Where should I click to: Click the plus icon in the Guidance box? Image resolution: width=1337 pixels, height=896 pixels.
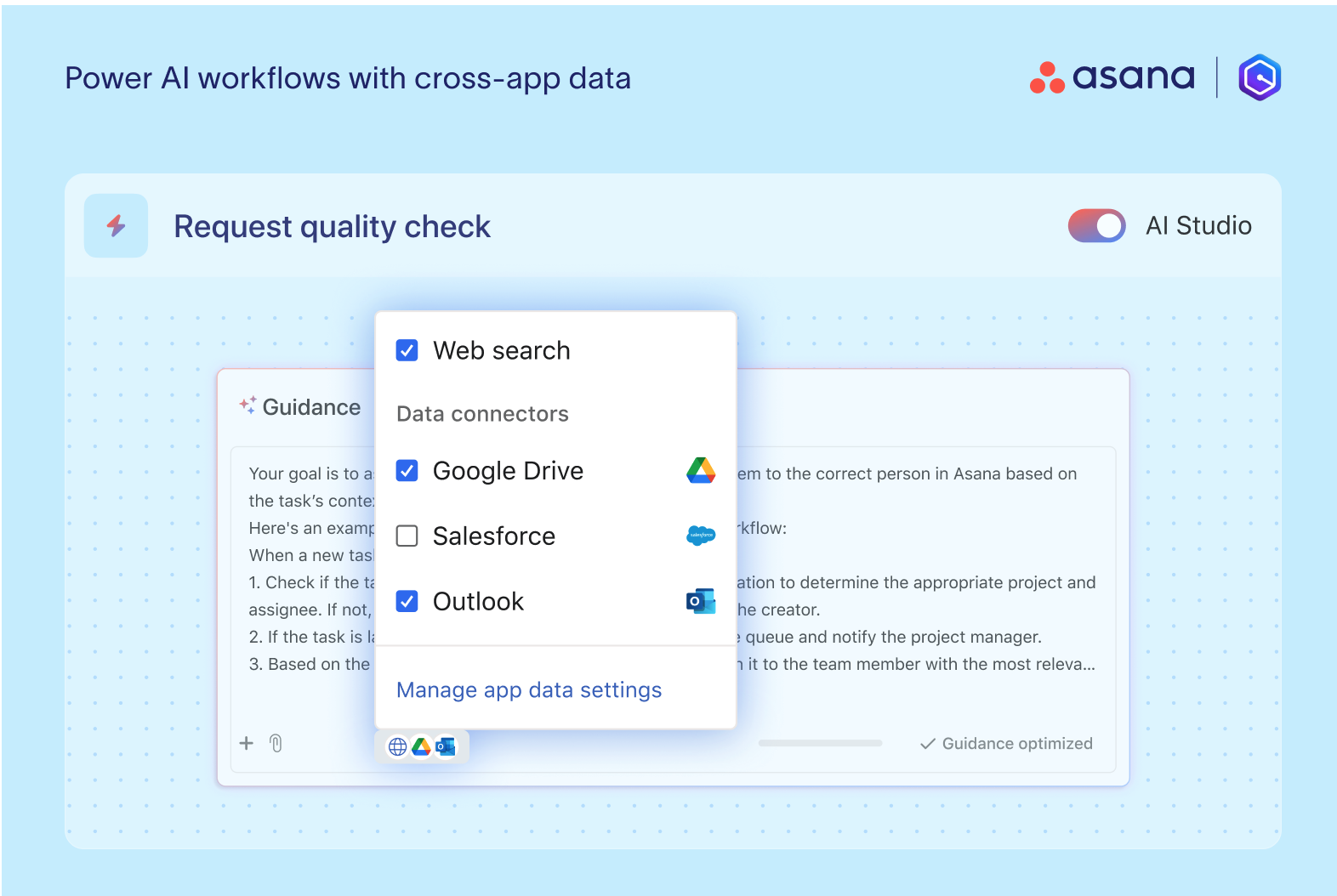(247, 743)
